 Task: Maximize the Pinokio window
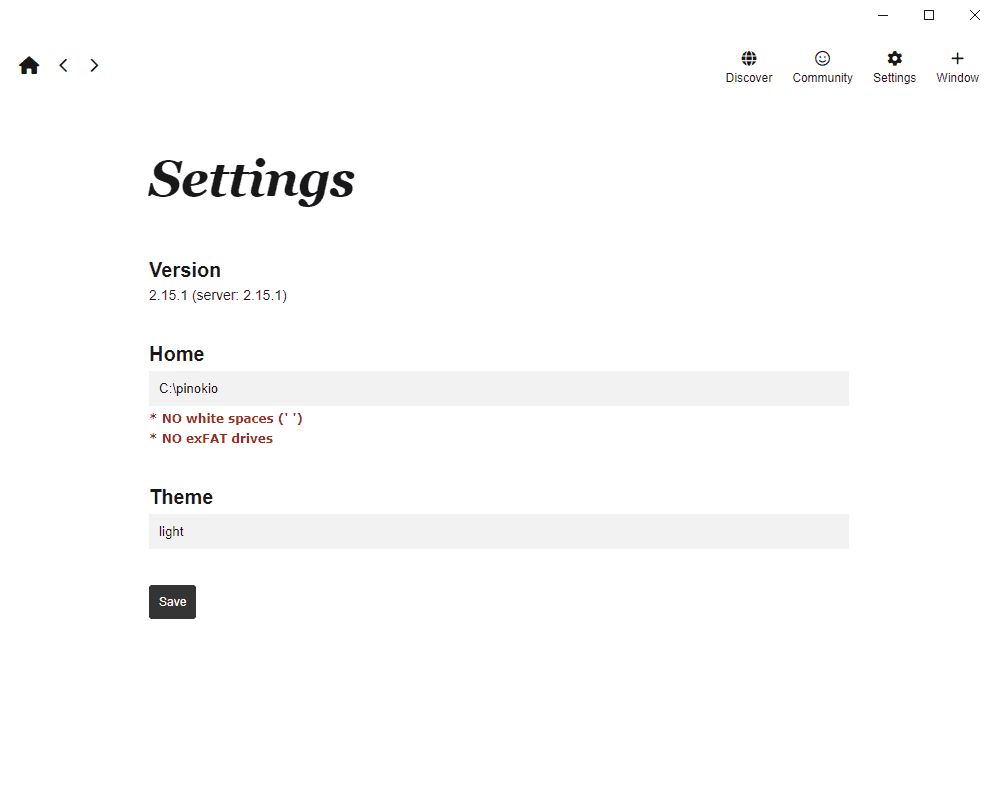(929, 15)
